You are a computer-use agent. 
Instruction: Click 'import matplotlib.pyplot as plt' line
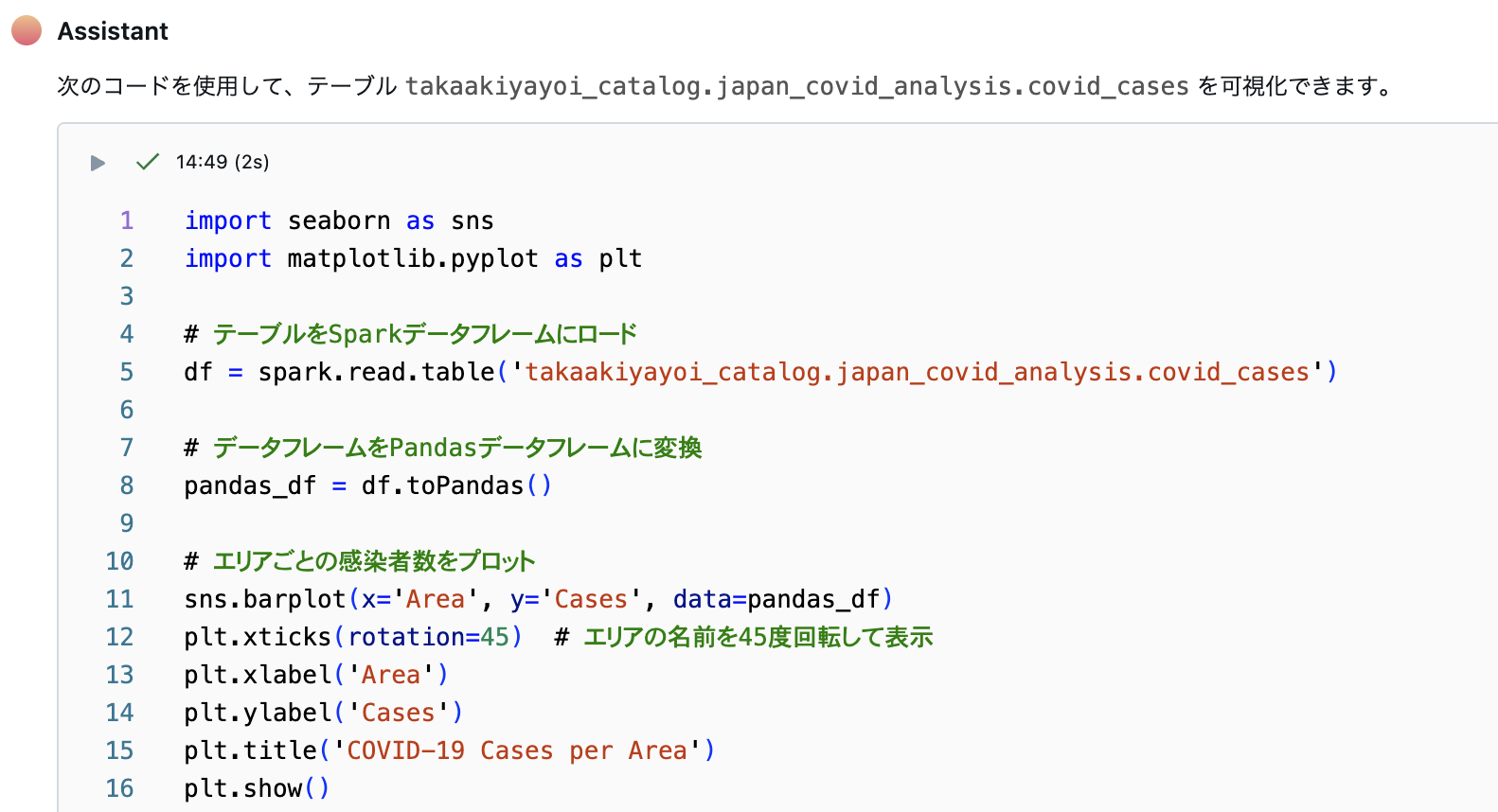tap(413, 258)
